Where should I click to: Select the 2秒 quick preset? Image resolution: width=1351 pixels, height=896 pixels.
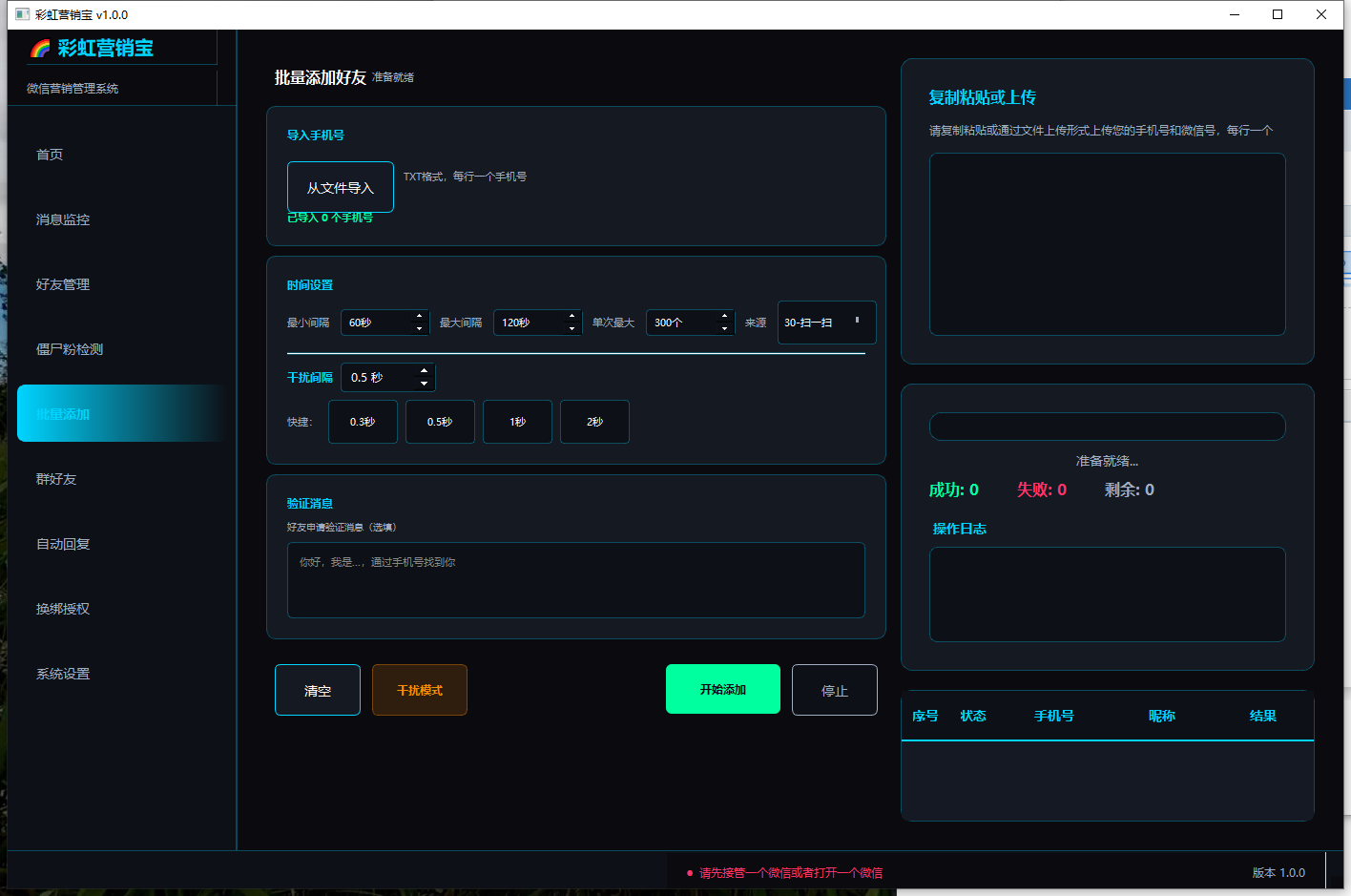[x=594, y=422]
